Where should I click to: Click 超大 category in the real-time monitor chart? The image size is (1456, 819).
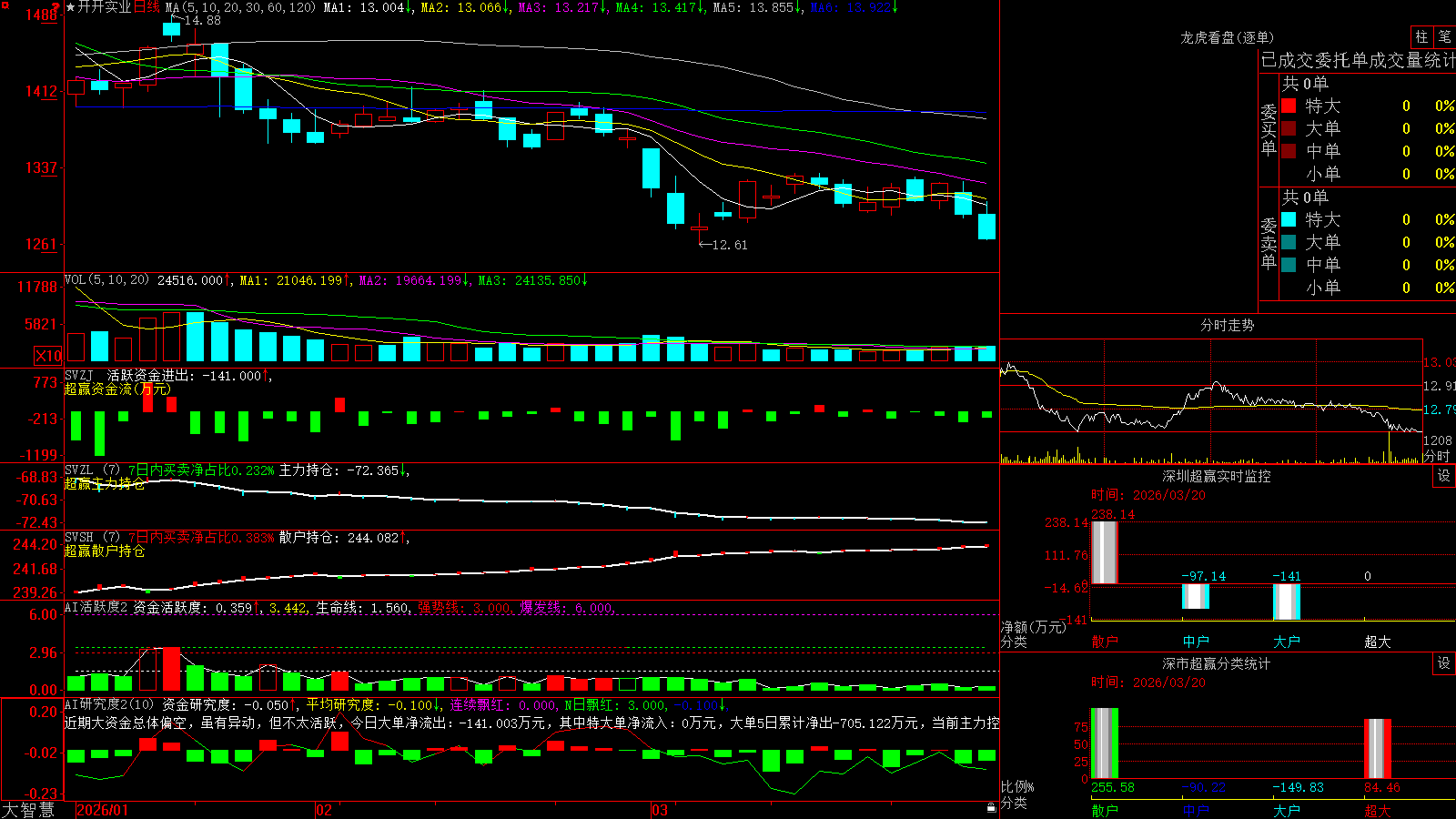click(1378, 642)
